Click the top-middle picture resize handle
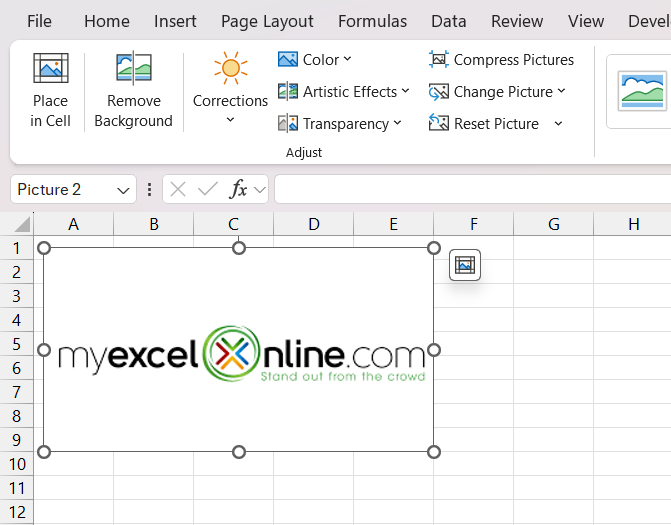The width and height of the screenshot is (671, 525). [x=239, y=248]
